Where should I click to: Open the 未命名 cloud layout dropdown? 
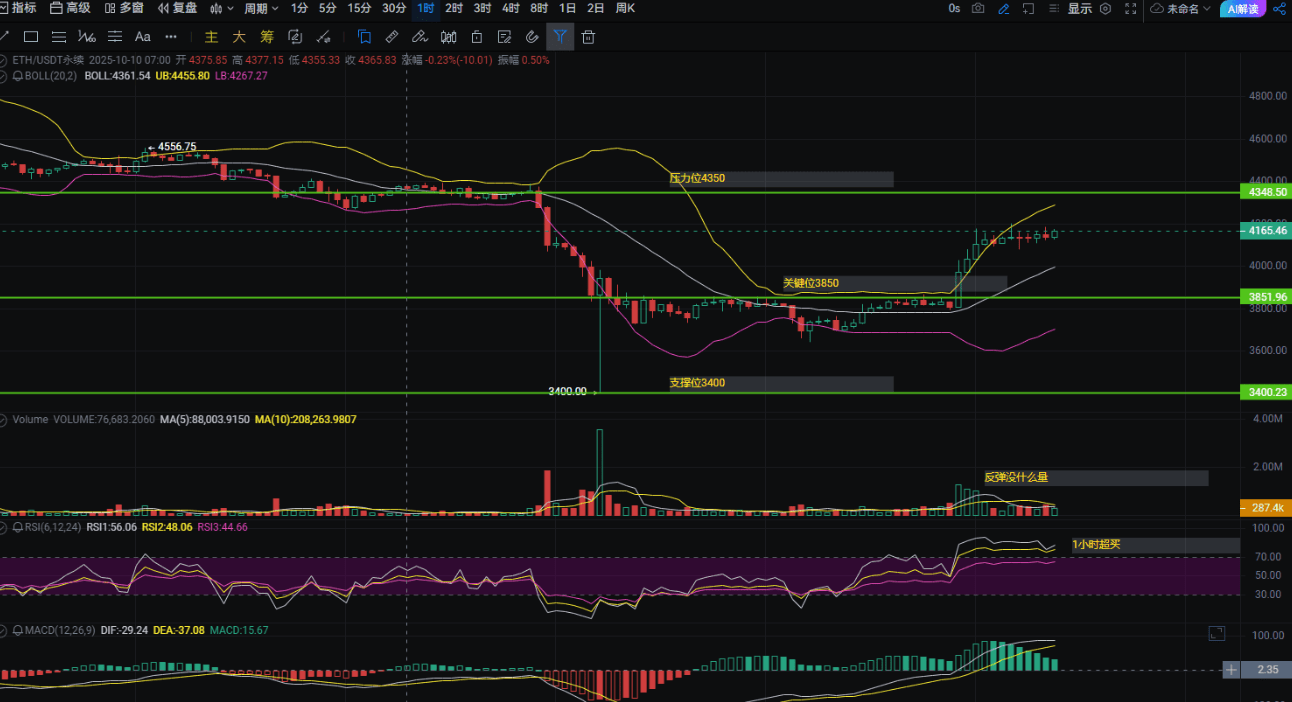pyautogui.click(x=1181, y=8)
